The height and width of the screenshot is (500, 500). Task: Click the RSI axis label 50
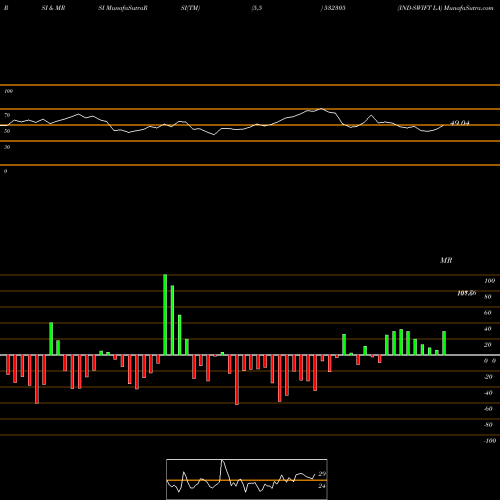point(7,131)
